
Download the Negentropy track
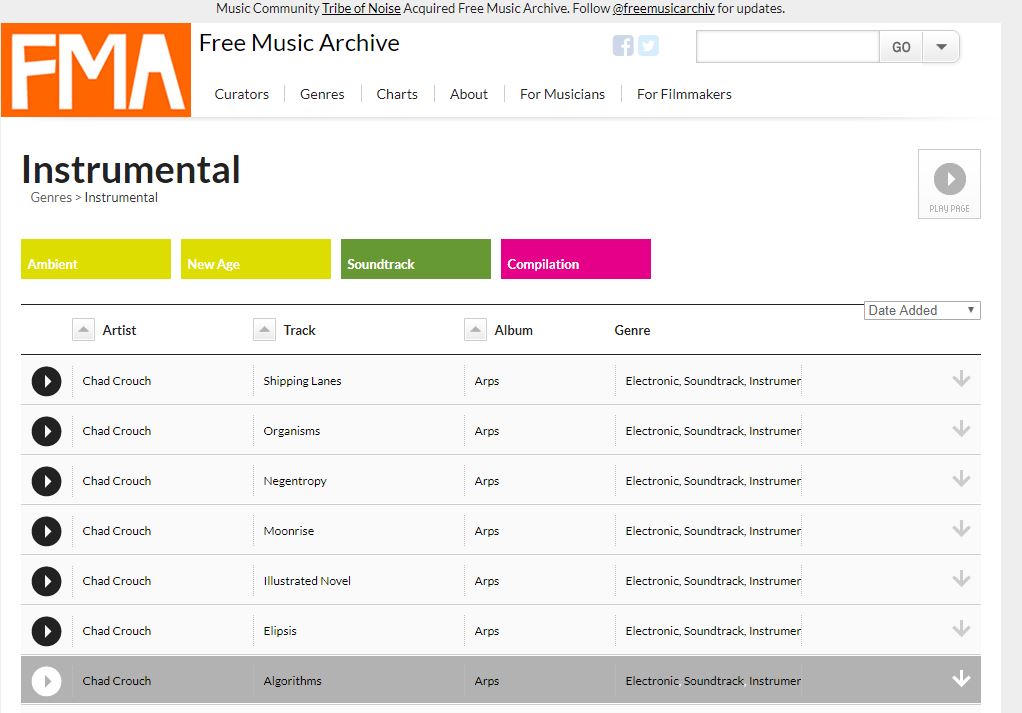click(x=961, y=479)
